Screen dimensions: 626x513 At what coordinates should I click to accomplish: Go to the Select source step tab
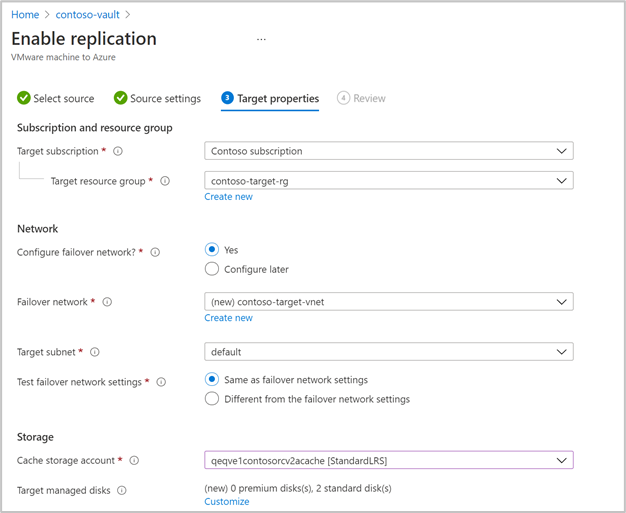point(56,99)
